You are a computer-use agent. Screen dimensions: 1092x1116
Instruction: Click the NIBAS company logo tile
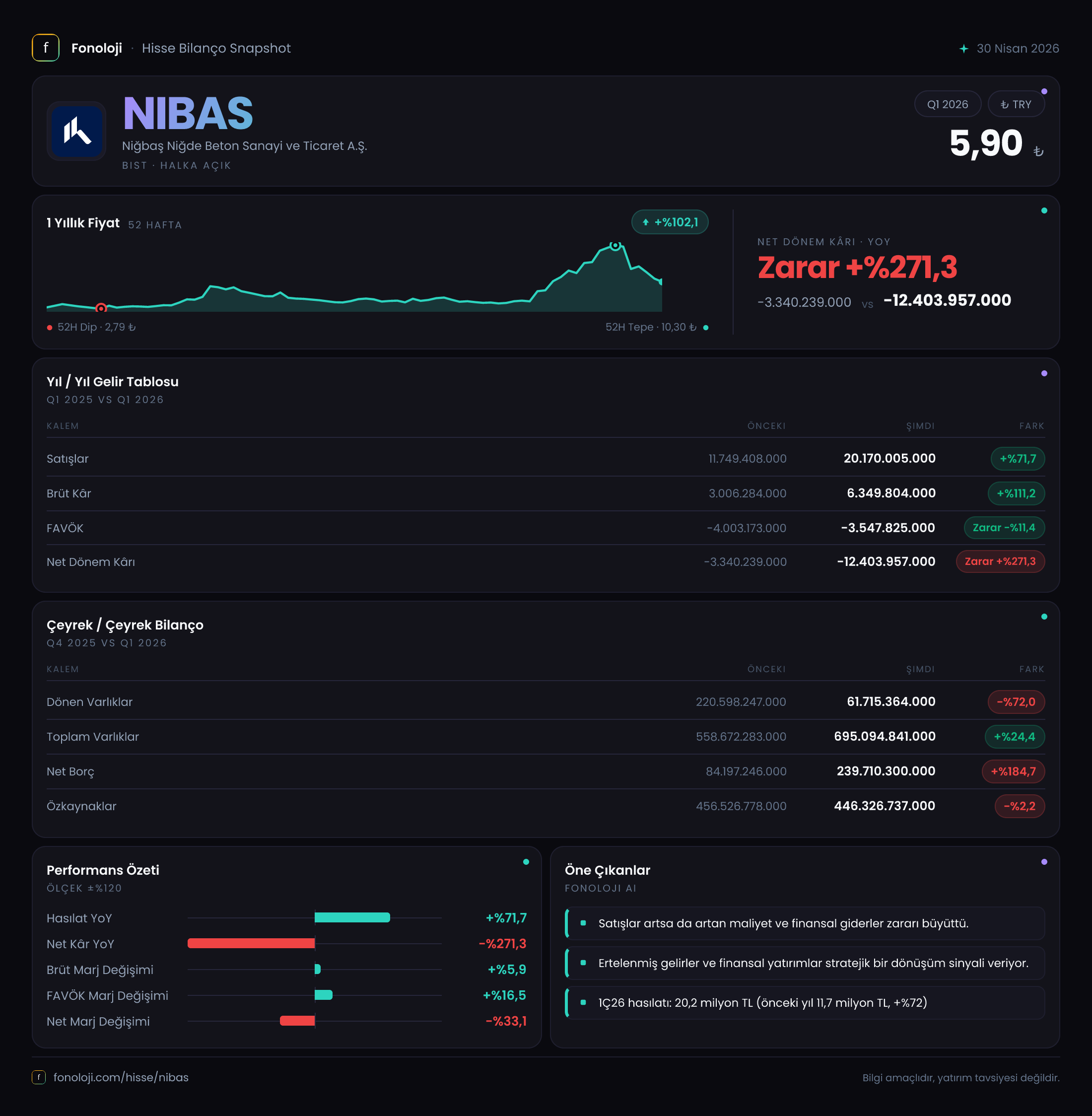tap(76, 131)
